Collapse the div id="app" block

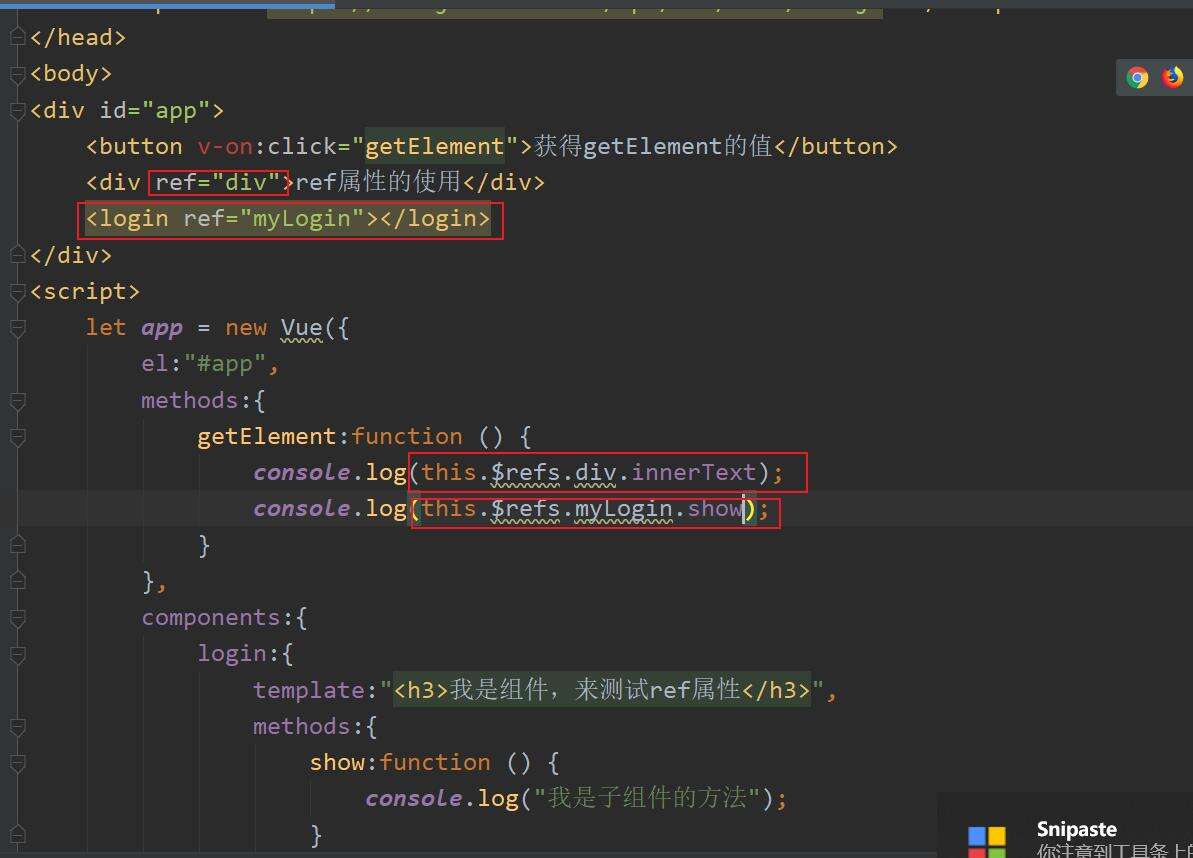pos(17,111)
